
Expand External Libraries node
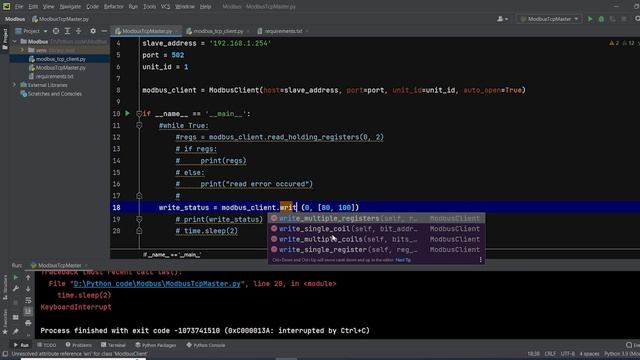[15, 85]
